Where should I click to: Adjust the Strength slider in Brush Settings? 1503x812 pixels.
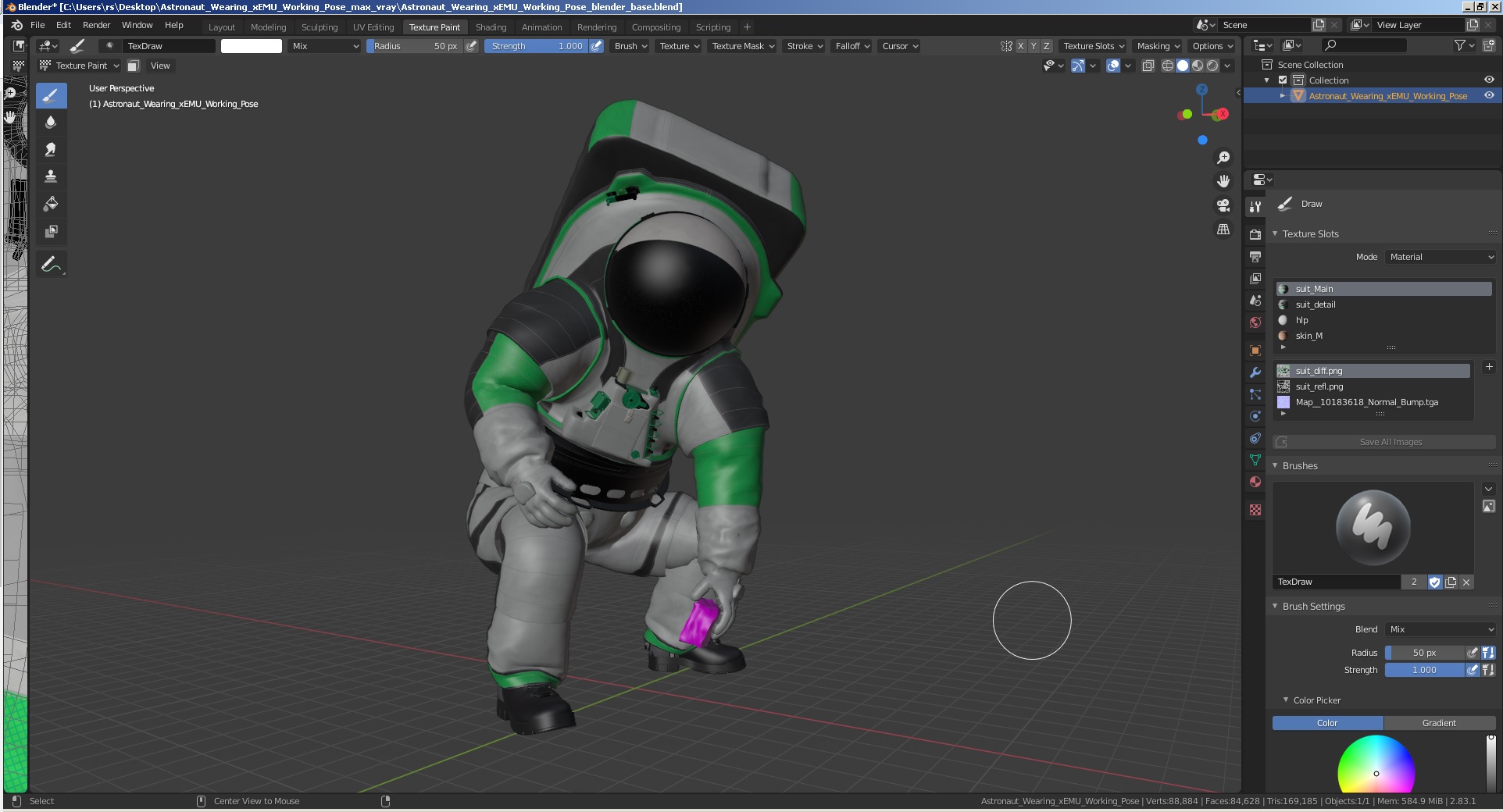(x=1424, y=670)
